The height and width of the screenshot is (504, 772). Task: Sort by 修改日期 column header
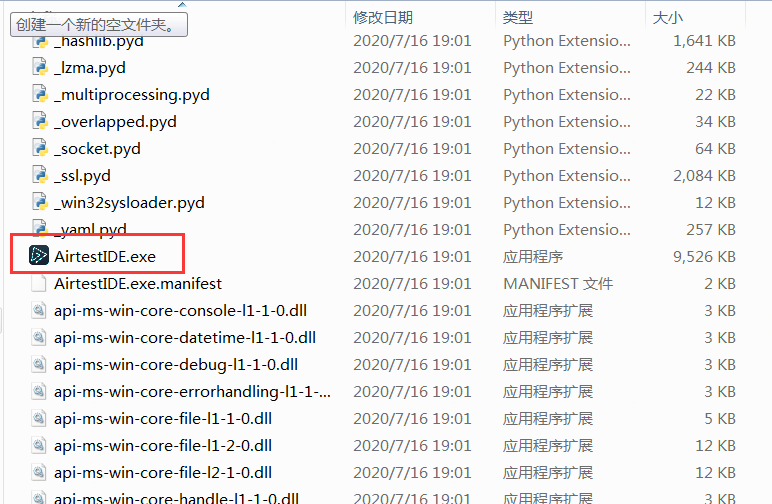coord(383,18)
